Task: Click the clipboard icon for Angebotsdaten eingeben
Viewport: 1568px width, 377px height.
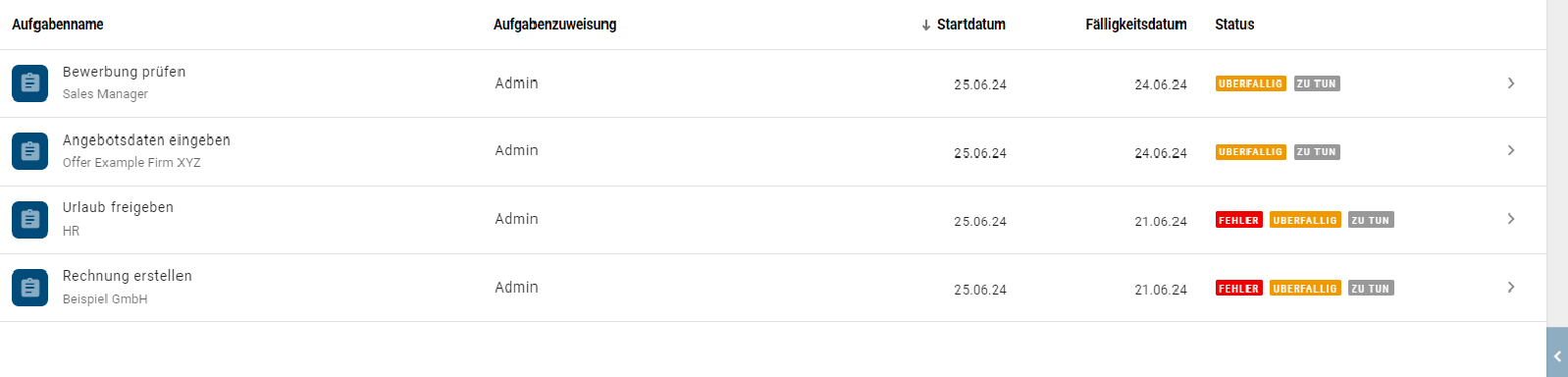Action: [29, 151]
